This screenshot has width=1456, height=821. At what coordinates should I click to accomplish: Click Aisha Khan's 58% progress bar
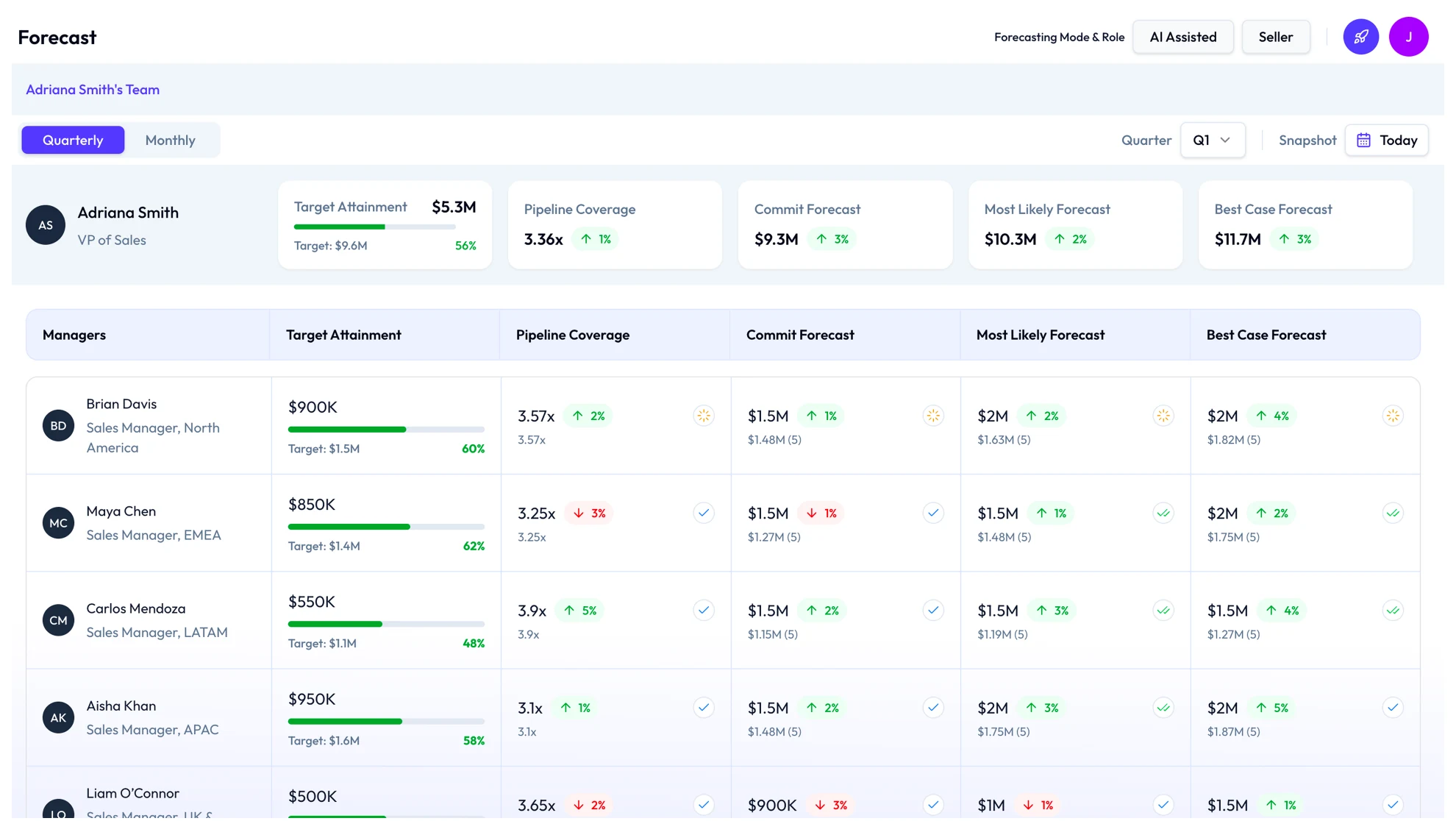point(386,721)
